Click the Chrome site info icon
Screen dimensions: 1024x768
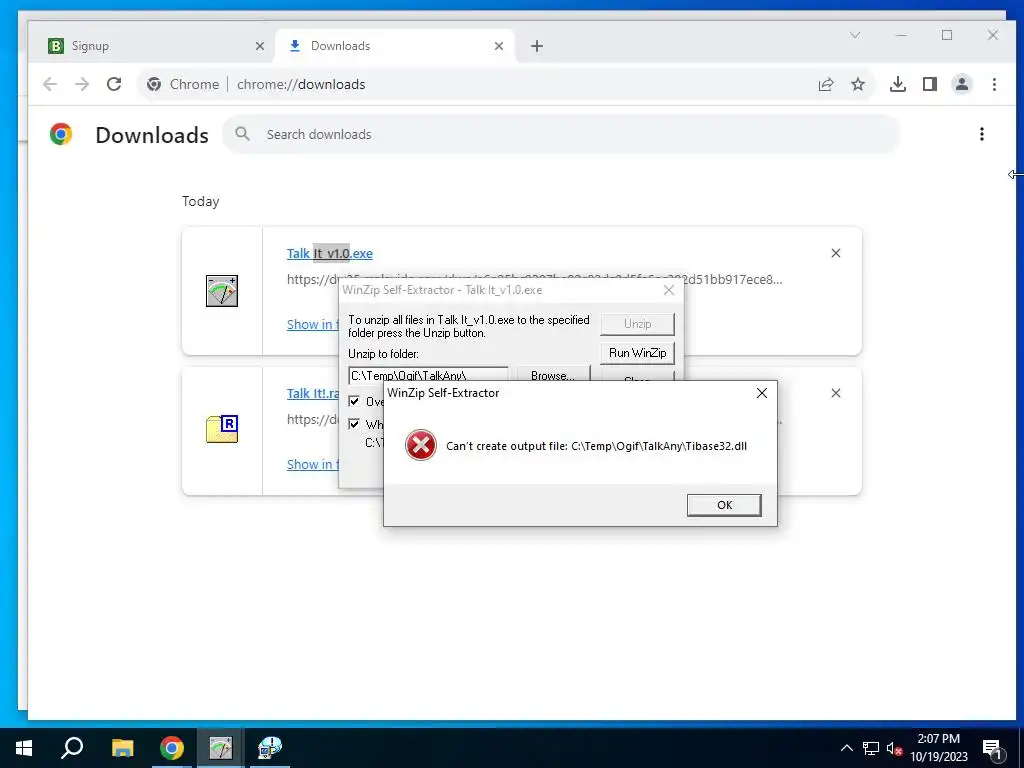click(154, 84)
